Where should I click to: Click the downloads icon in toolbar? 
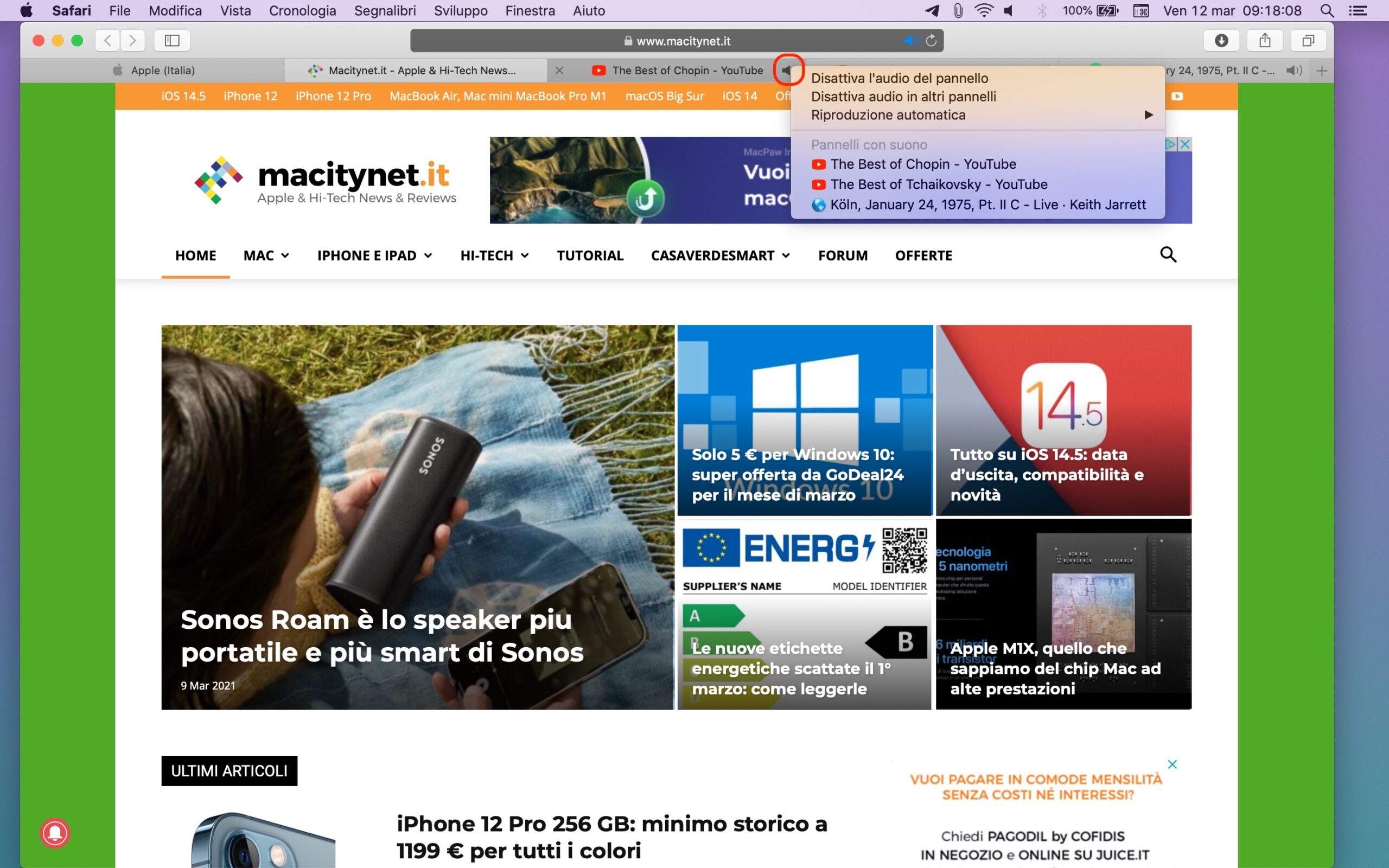[x=1221, y=40]
